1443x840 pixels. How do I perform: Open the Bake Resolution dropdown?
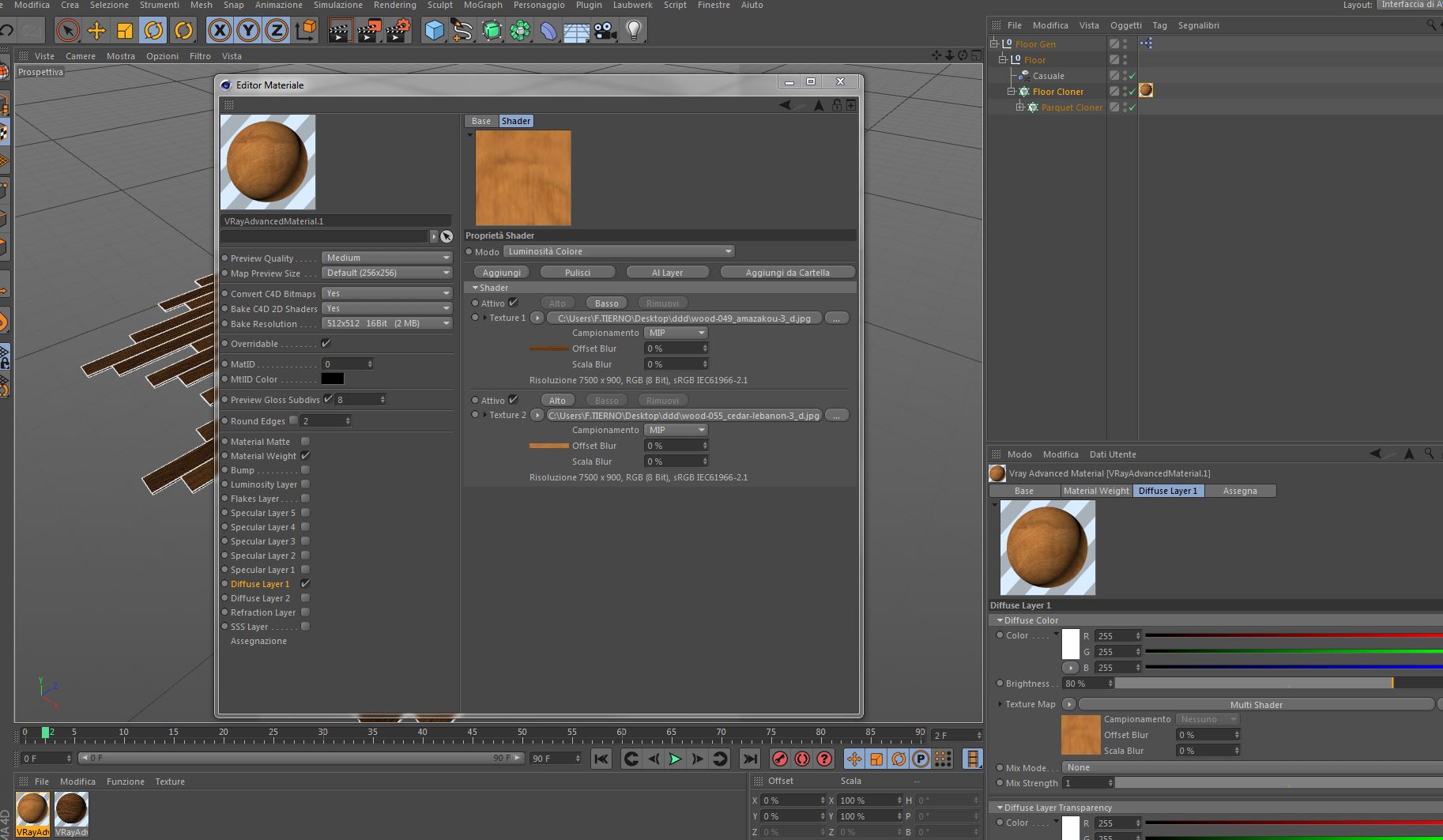pyautogui.click(x=386, y=323)
